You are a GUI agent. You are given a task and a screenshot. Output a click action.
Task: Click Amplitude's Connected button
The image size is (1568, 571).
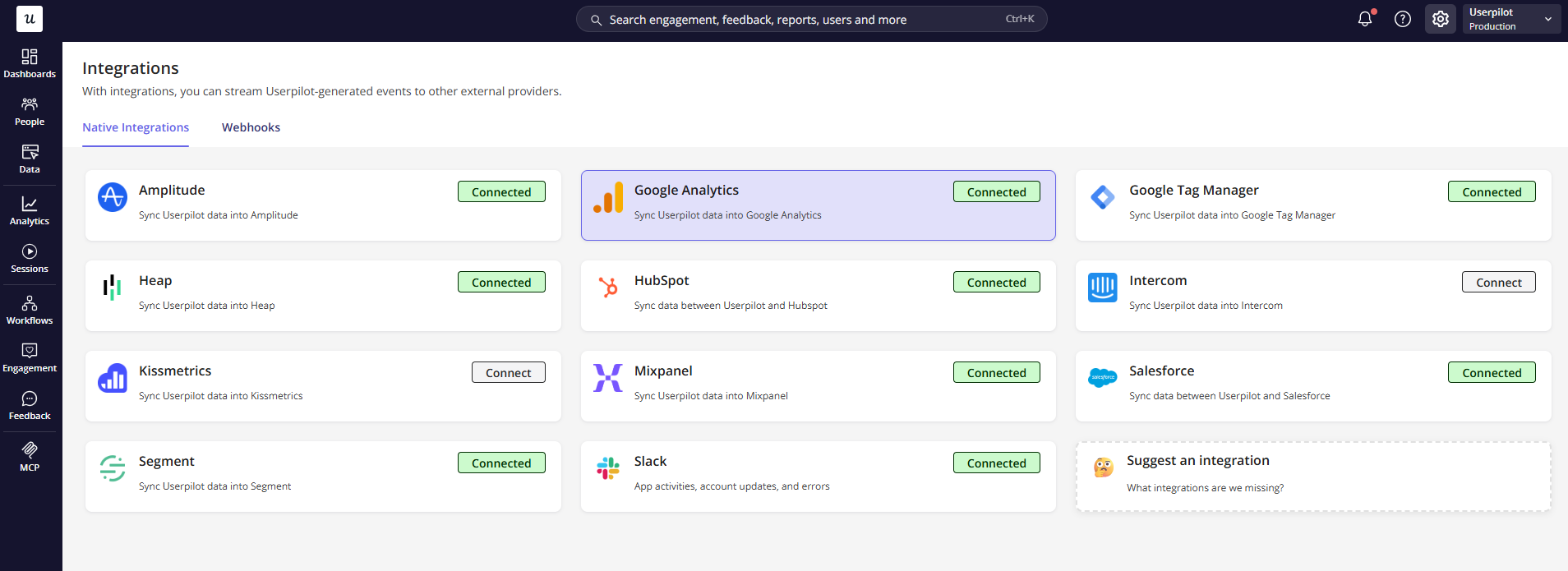point(501,191)
